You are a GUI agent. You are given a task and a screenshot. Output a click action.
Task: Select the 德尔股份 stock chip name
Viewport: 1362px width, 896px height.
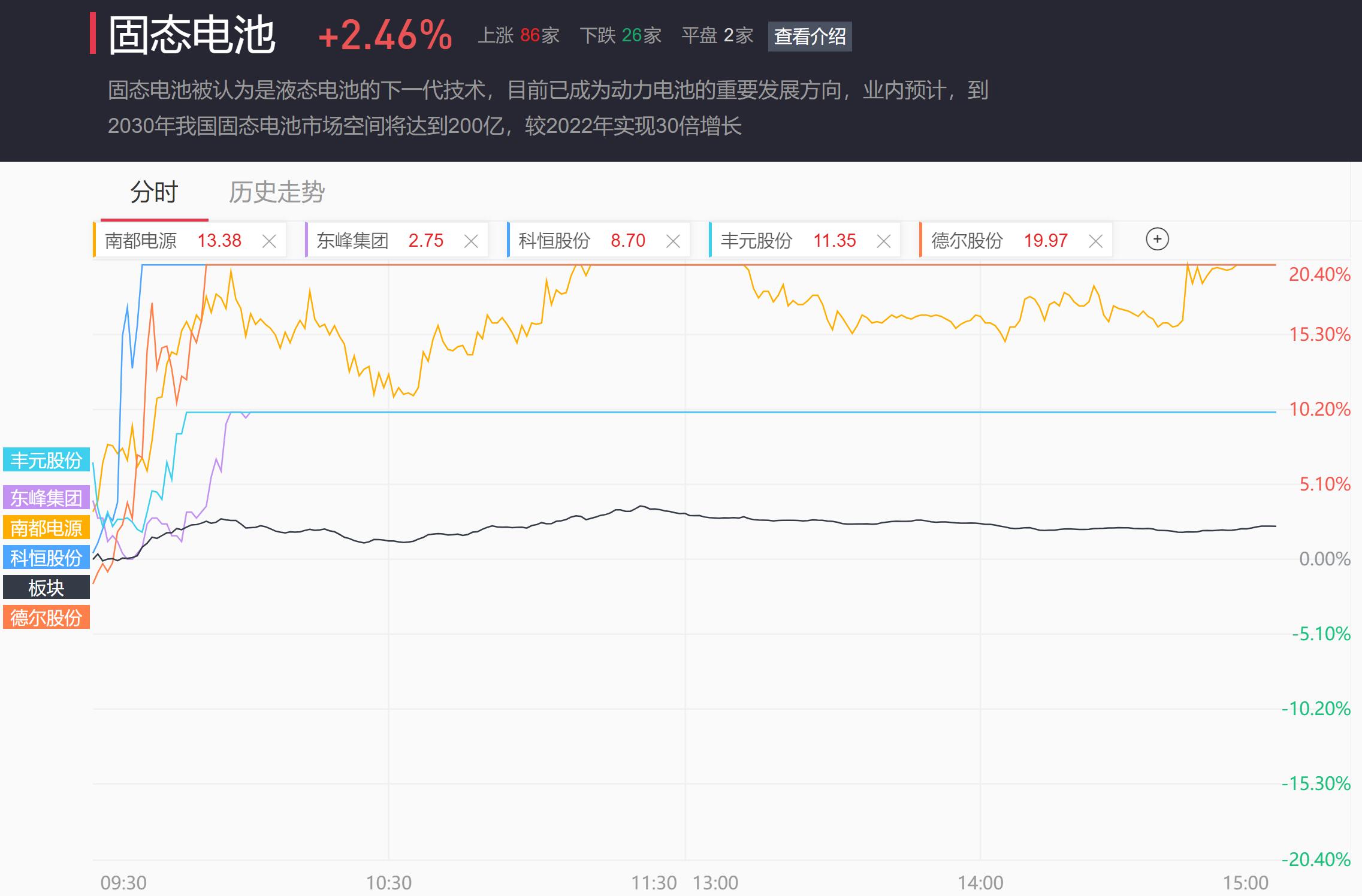pos(967,241)
